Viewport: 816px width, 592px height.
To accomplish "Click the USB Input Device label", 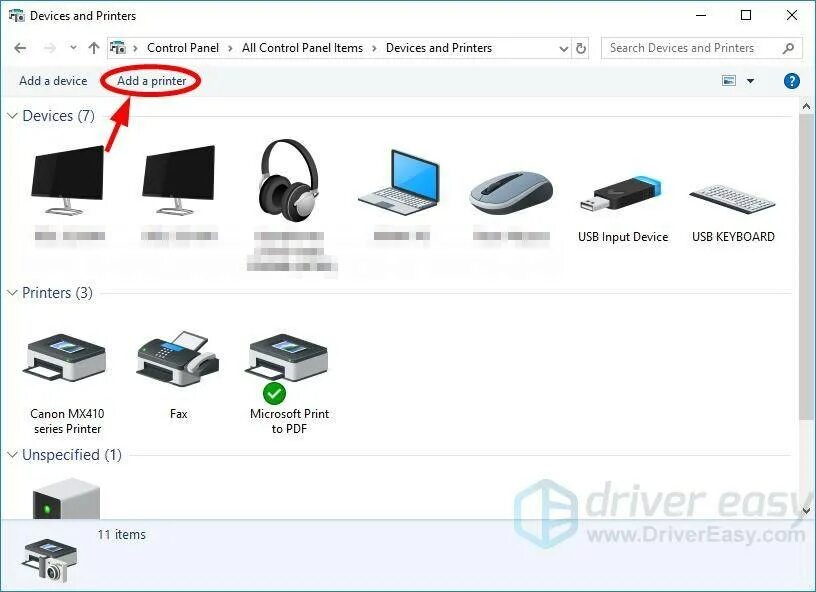I will pyautogui.click(x=623, y=237).
